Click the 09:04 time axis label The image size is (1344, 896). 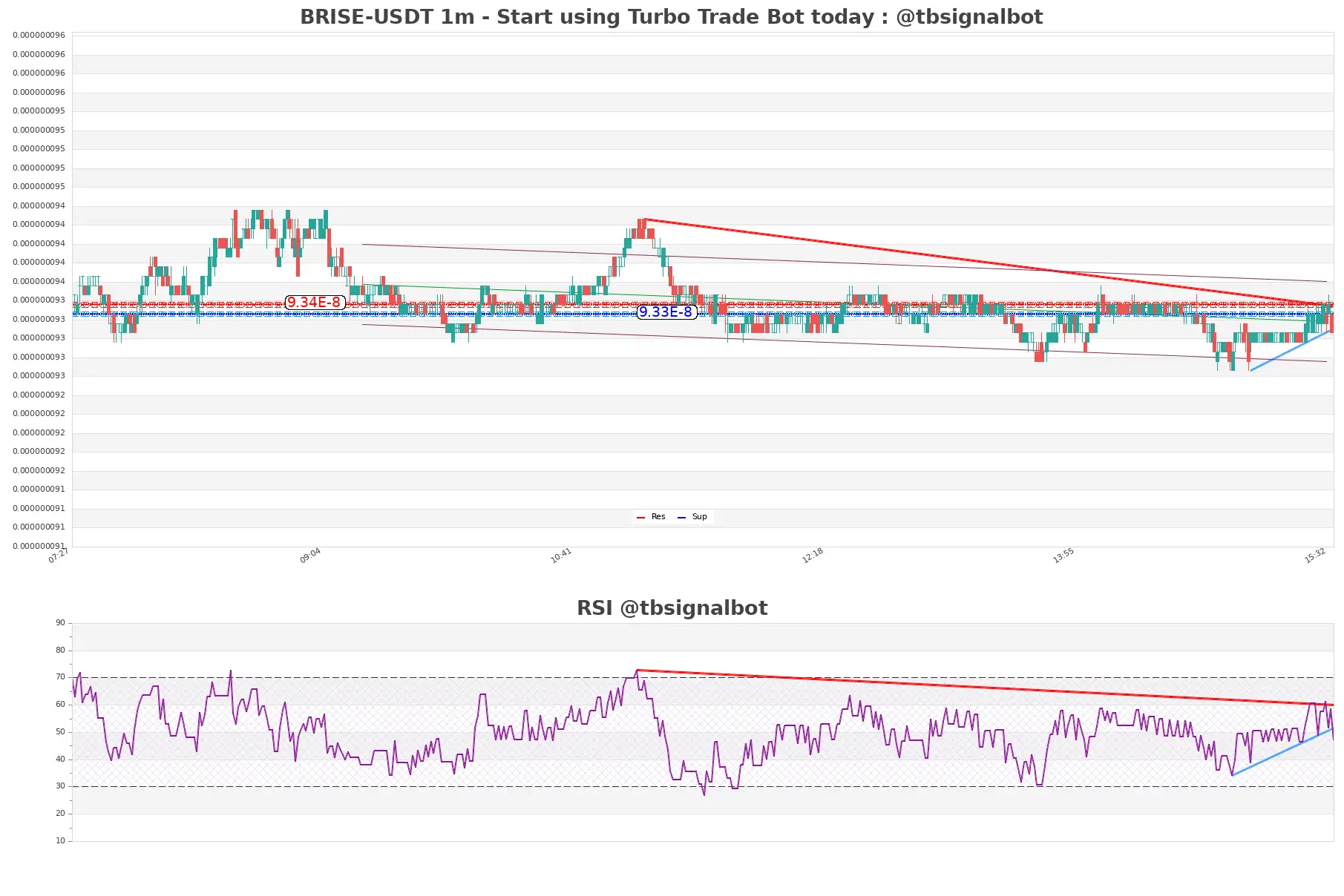[x=310, y=556]
